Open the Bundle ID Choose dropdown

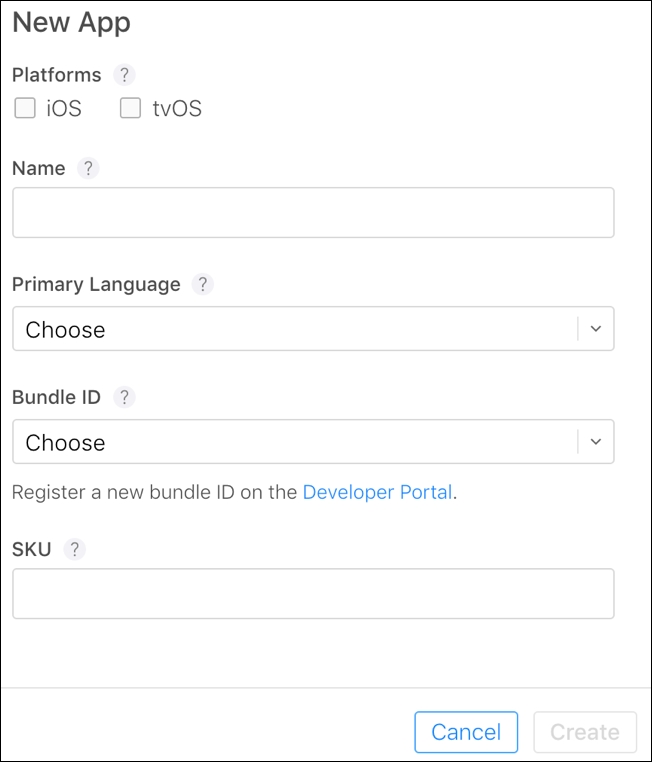[313, 441]
